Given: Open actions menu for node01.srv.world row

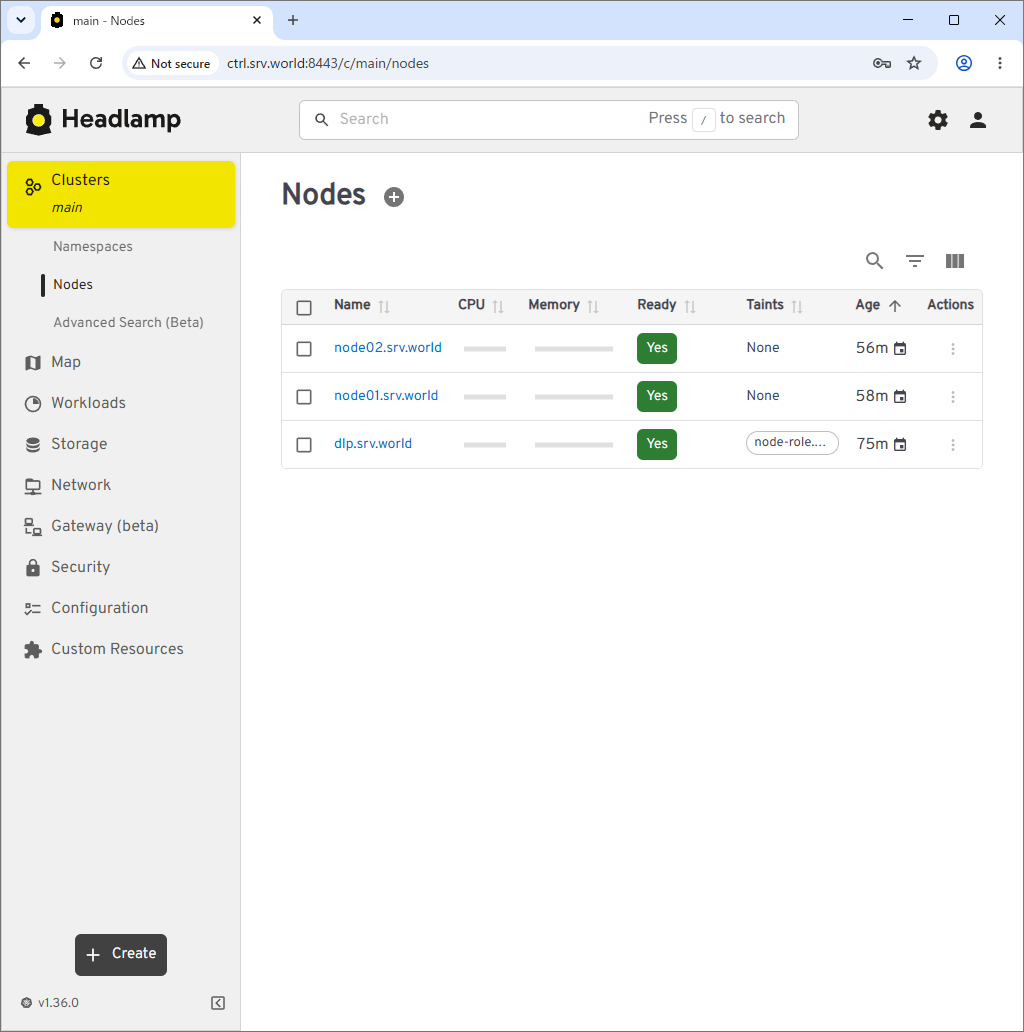Looking at the screenshot, I should tap(952, 396).
